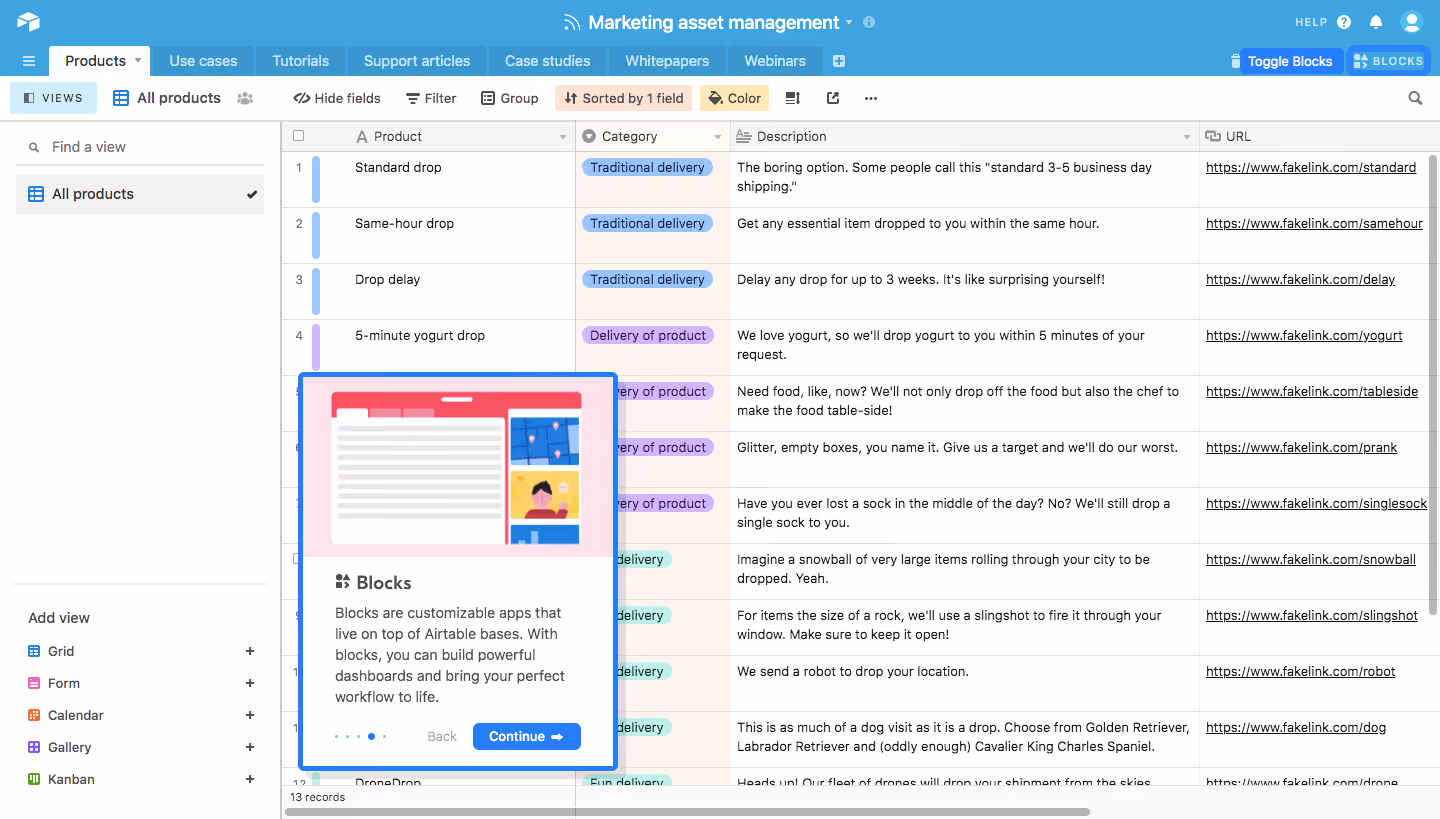Add a Grid view with its plus

250,651
